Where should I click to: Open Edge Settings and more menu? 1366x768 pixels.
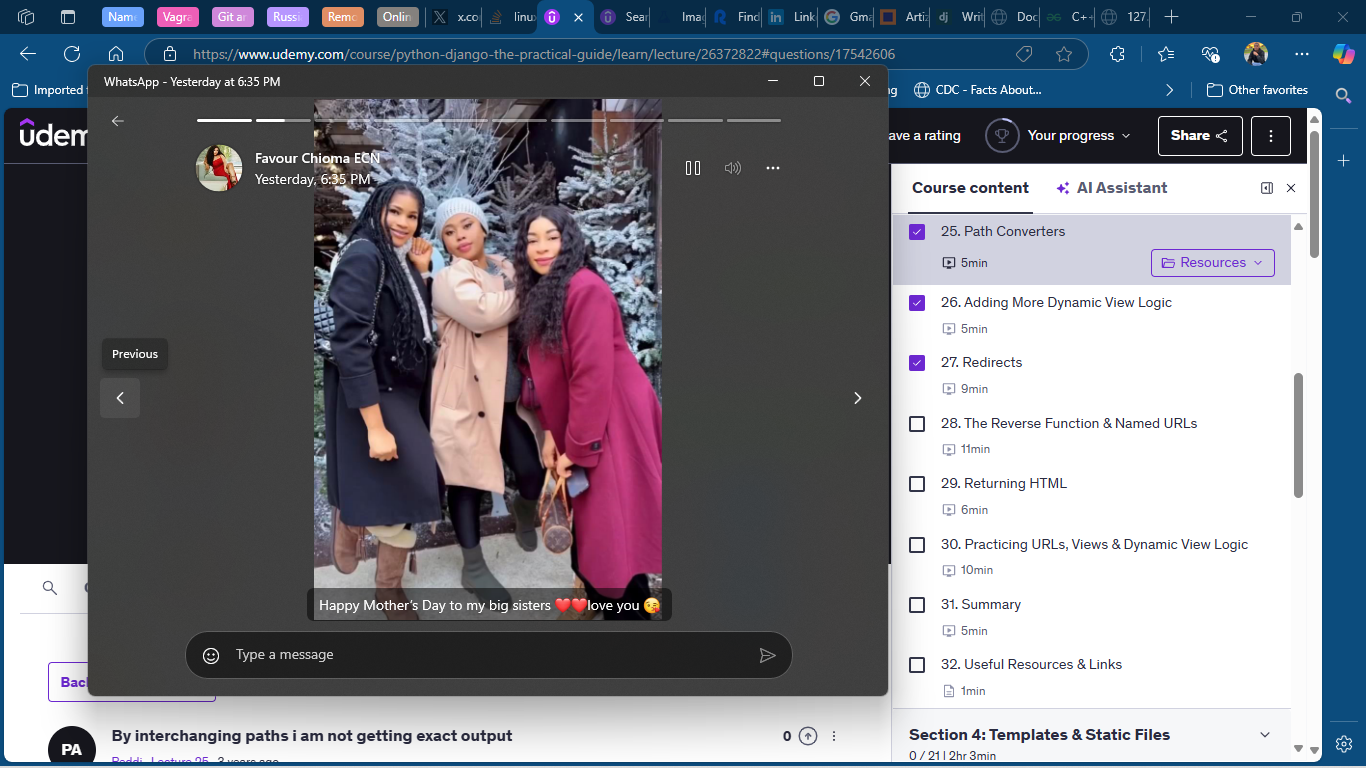[x=1301, y=54]
